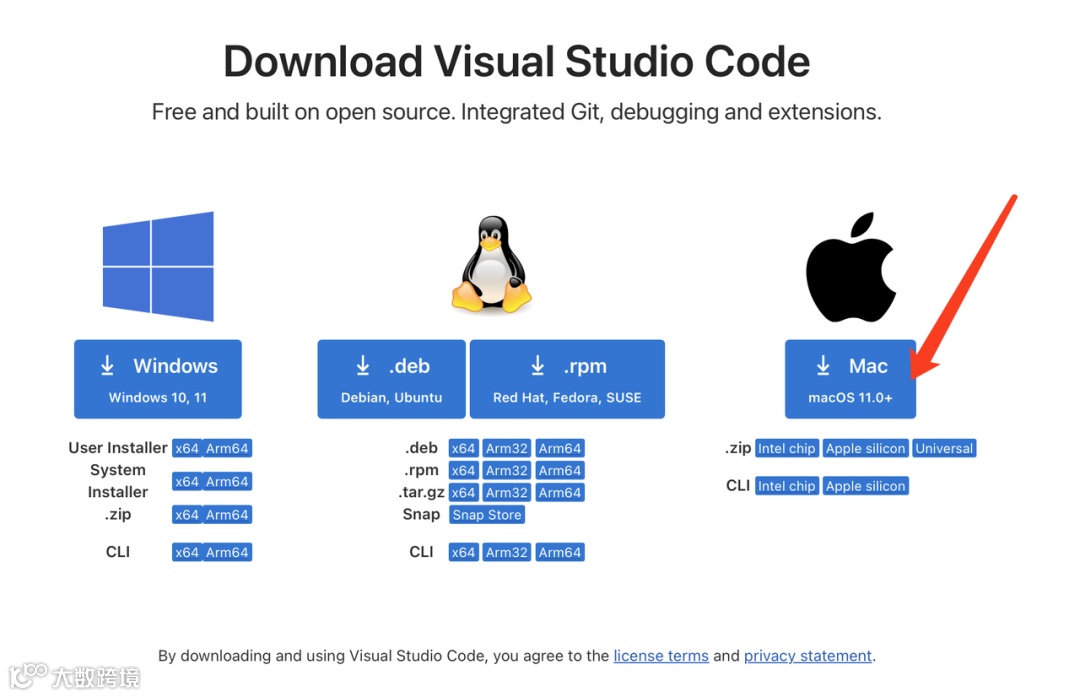Select Arm64 in Linux .deb row
Screen dimensions: 1080x697
tap(560, 448)
